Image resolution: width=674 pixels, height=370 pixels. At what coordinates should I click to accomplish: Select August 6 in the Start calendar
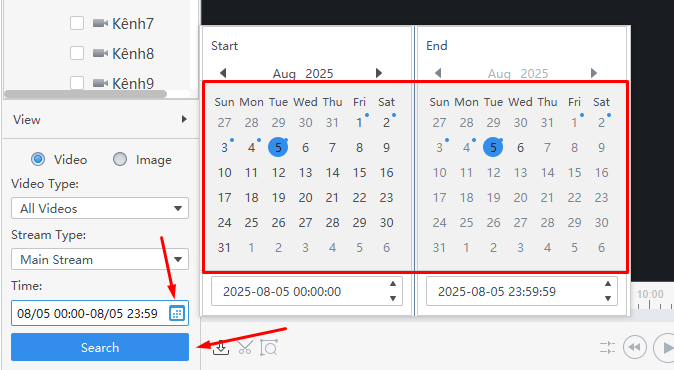pyautogui.click(x=305, y=148)
